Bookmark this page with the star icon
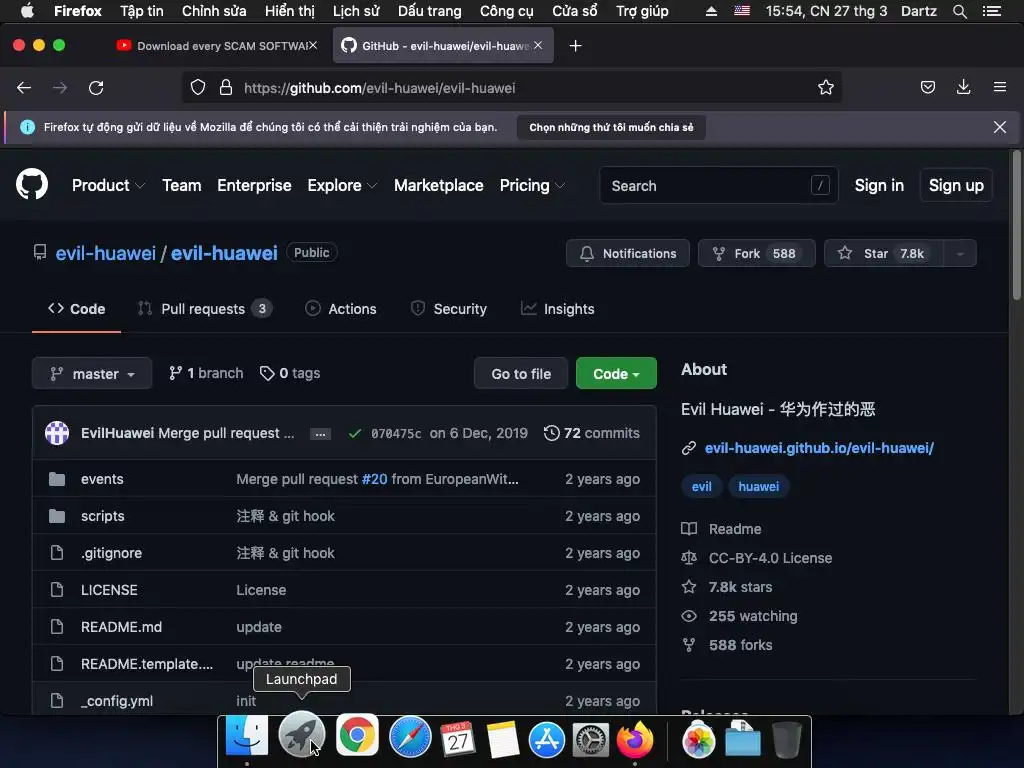This screenshot has width=1024, height=768. point(825,88)
